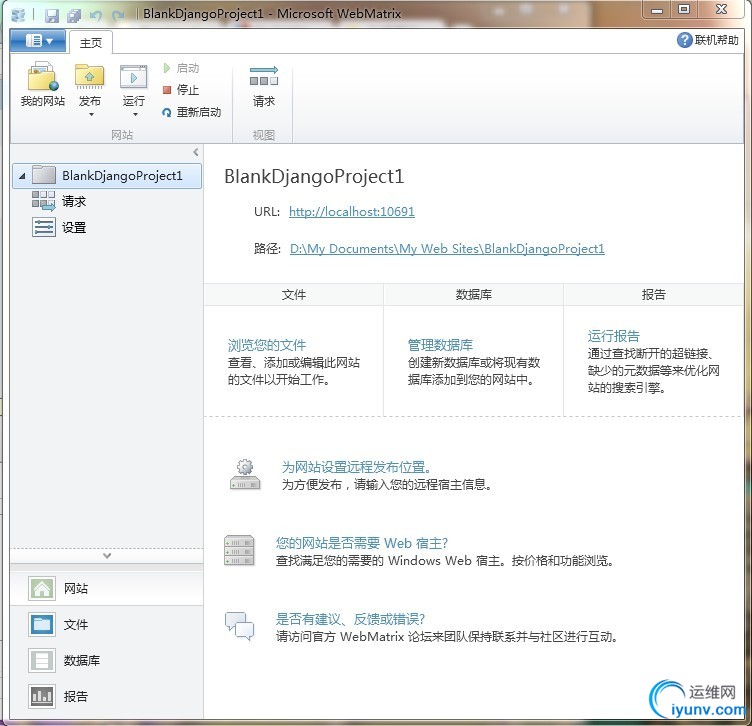Viewport: 752px width, 726px height.
Task: Select 请求 item in the site tree
Action: pos(59,201)
